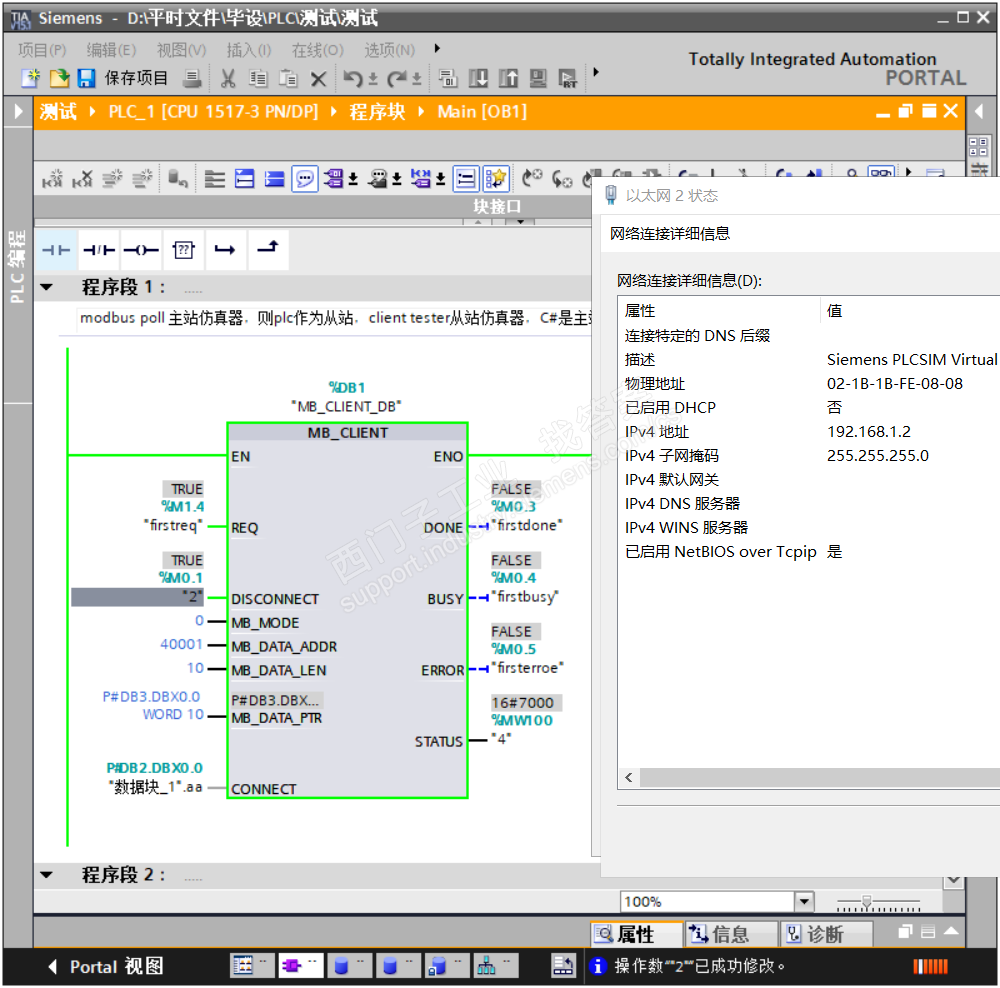Screen dimensions: 1000x988
Task: Switch to the 诊断 diagnostics tab
Action: click(x=827, y=934)
